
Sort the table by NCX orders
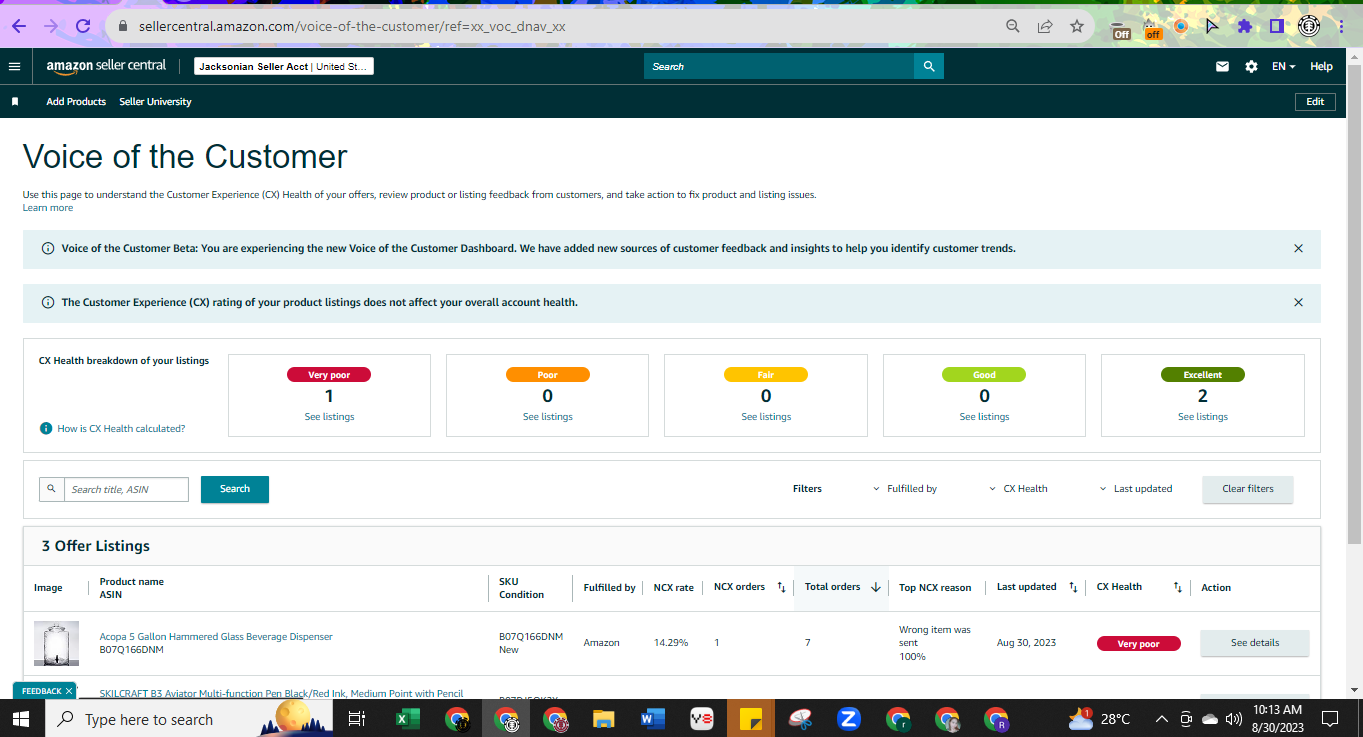781,587
